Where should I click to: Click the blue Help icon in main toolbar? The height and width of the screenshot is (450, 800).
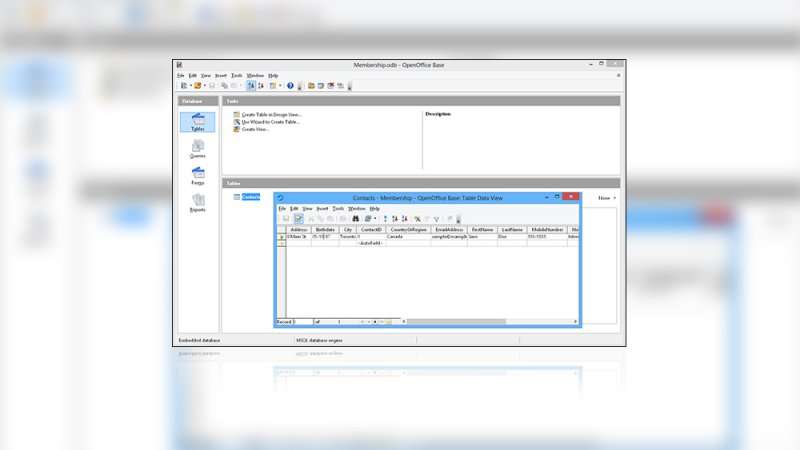click(290, 86)
